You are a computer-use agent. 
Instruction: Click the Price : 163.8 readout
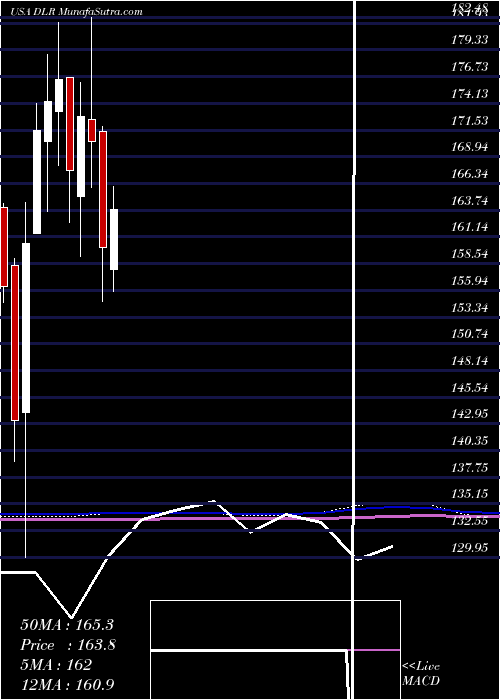[68, 645]
